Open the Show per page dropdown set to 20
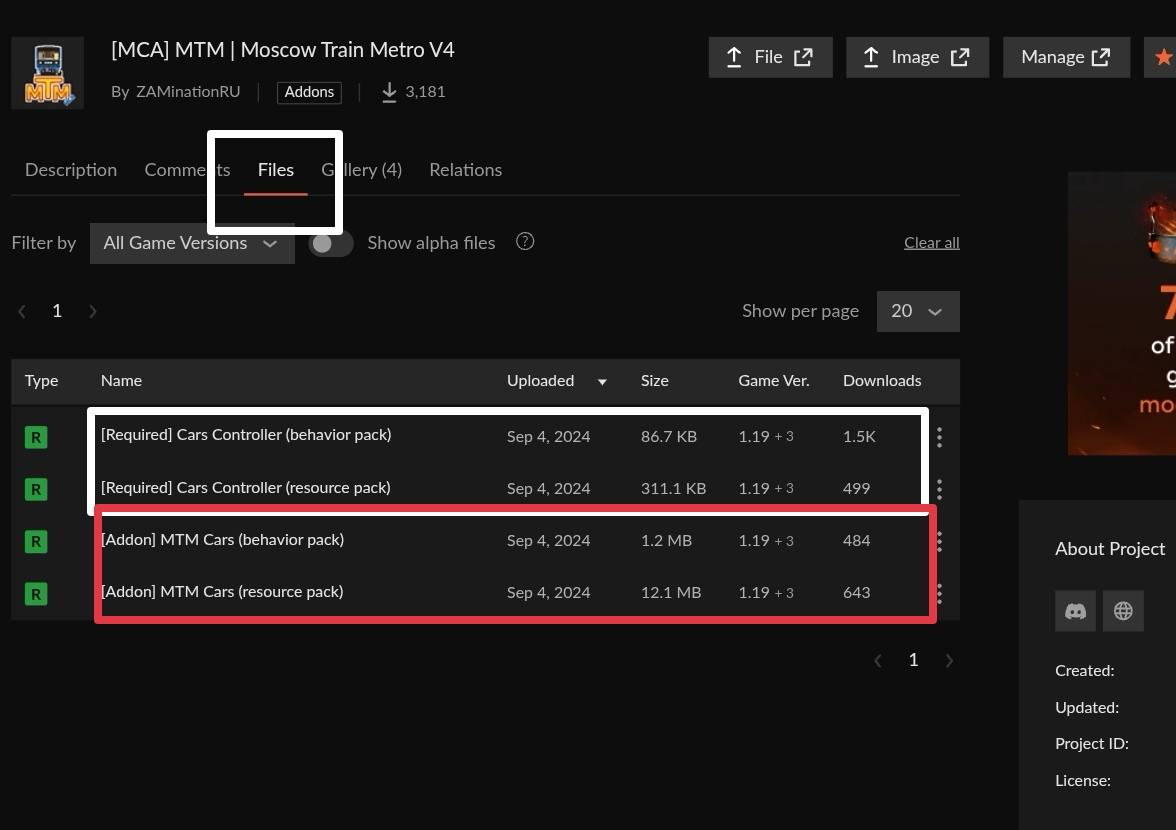Screen dimensions: 1176x830 (x=917, y=311)
